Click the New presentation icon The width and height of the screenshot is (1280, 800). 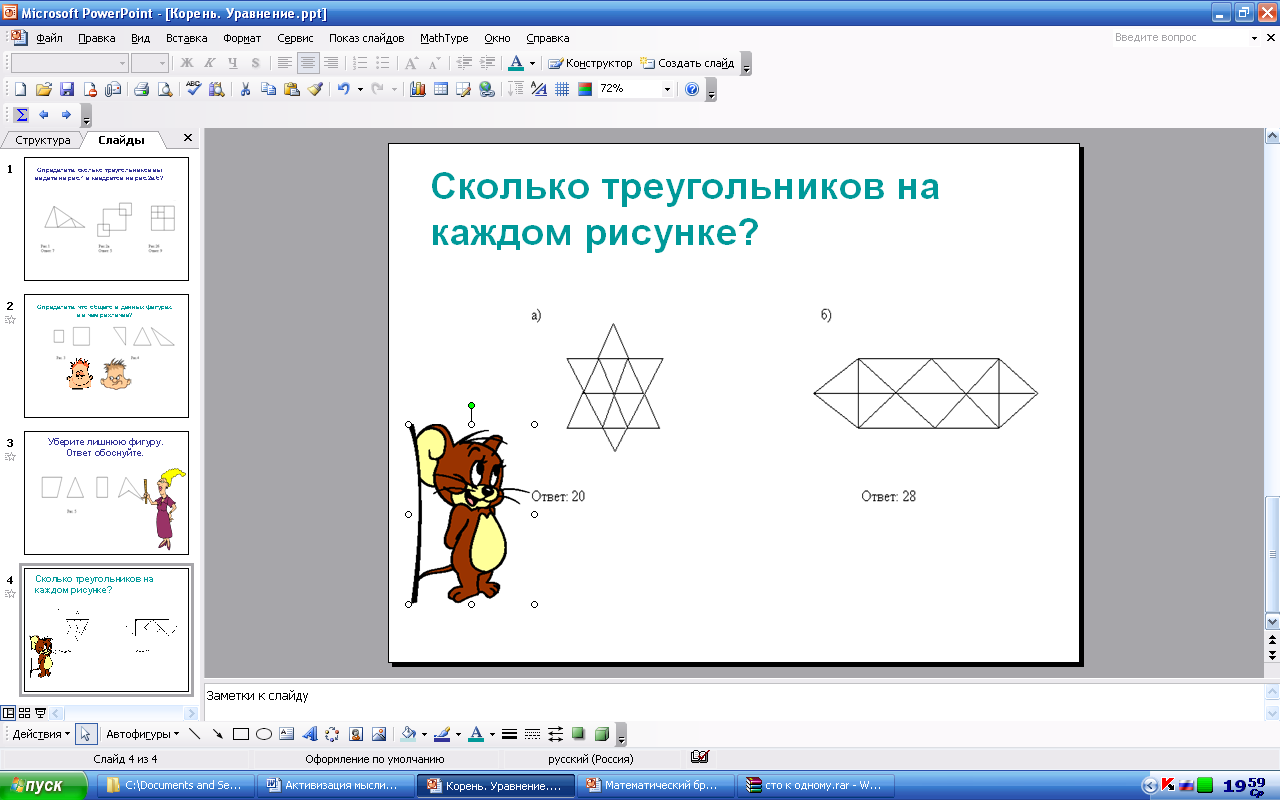tap(20, 89)
